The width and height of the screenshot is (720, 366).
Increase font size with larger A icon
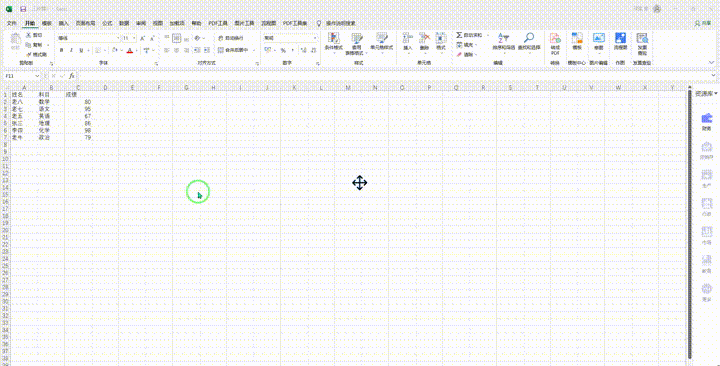142,38
